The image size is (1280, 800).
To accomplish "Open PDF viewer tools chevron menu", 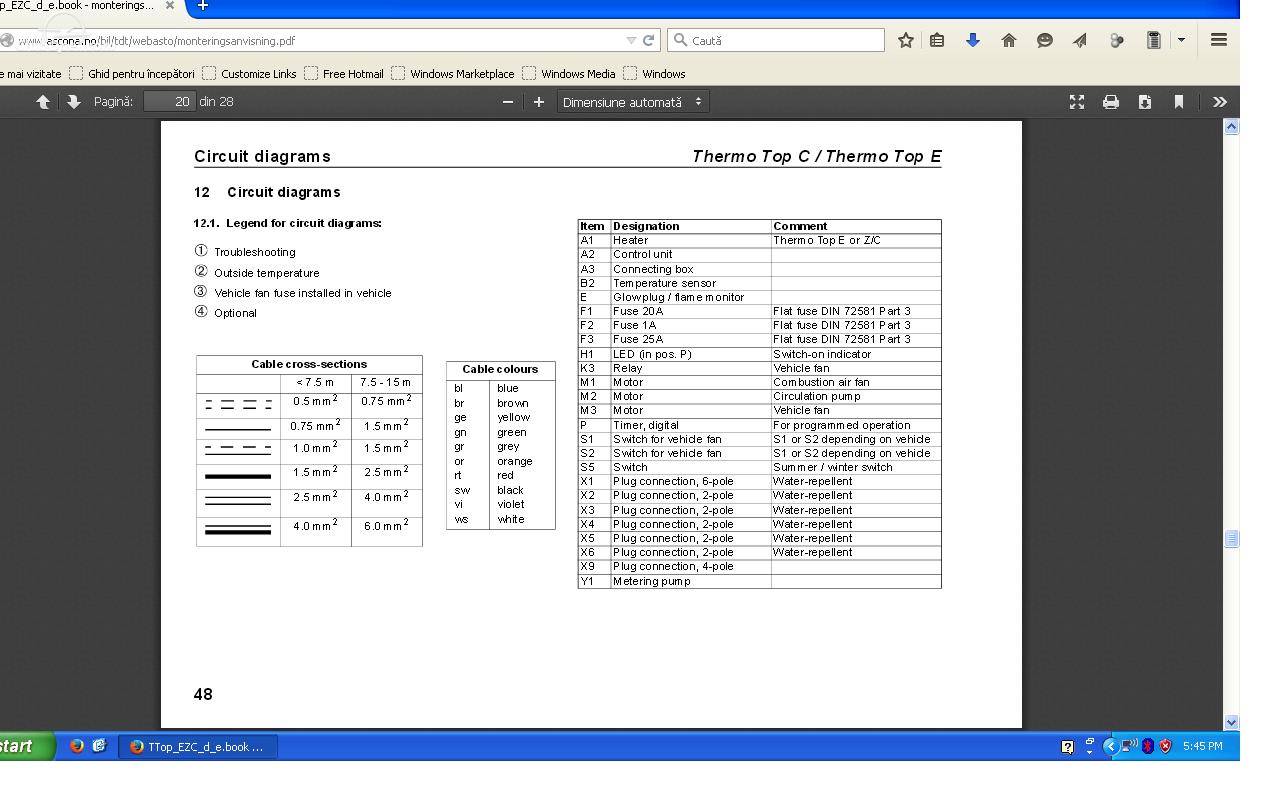I will [x=1220, y=102].
